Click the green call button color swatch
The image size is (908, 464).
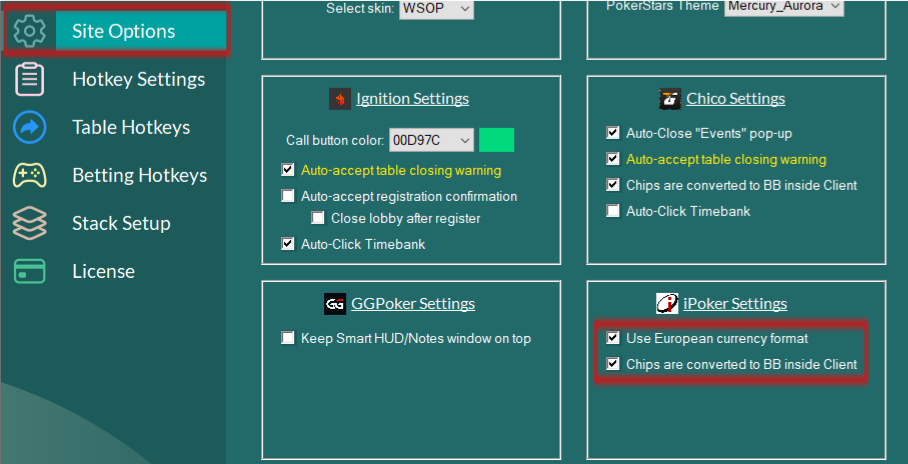click(496, 140)
